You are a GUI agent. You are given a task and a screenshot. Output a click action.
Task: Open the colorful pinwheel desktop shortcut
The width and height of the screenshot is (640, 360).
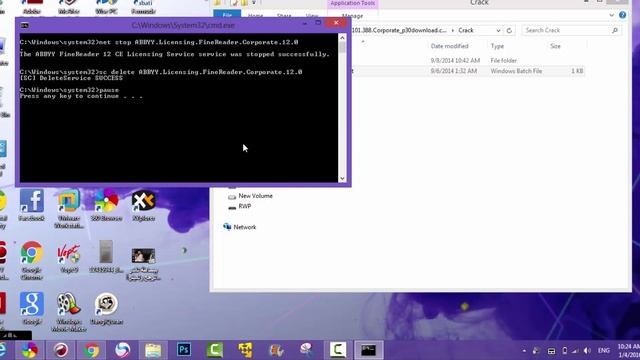(106, 205)
